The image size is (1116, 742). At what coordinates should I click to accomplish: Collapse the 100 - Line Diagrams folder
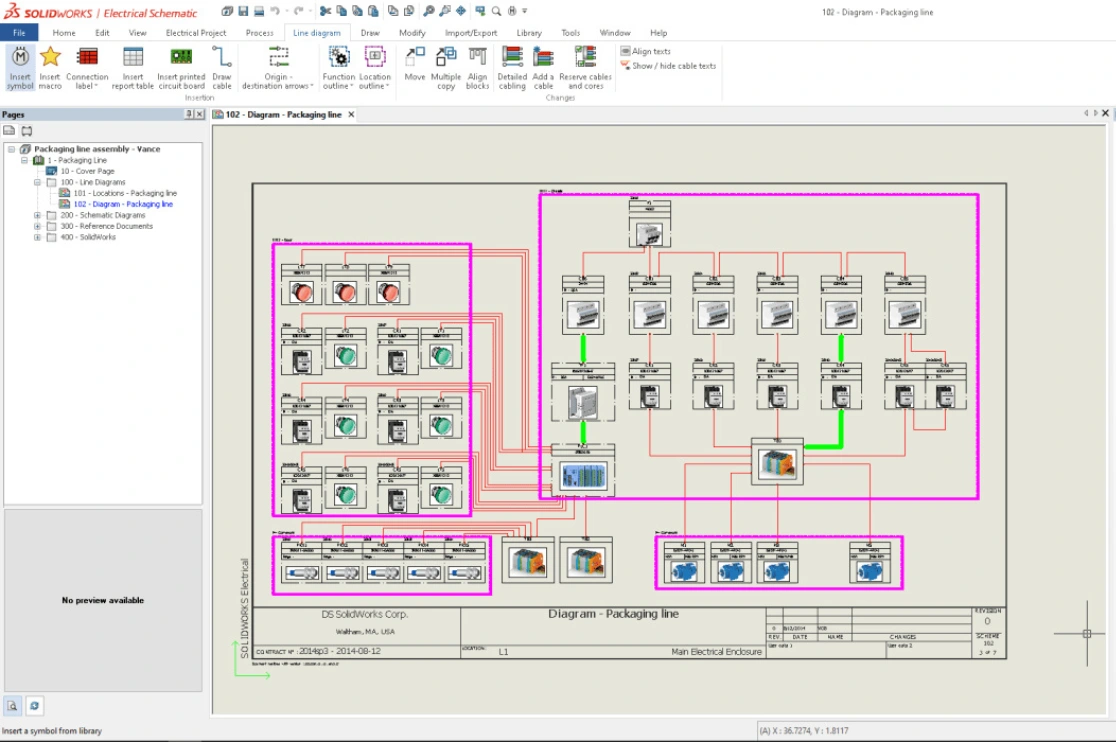tap(37, 182)
